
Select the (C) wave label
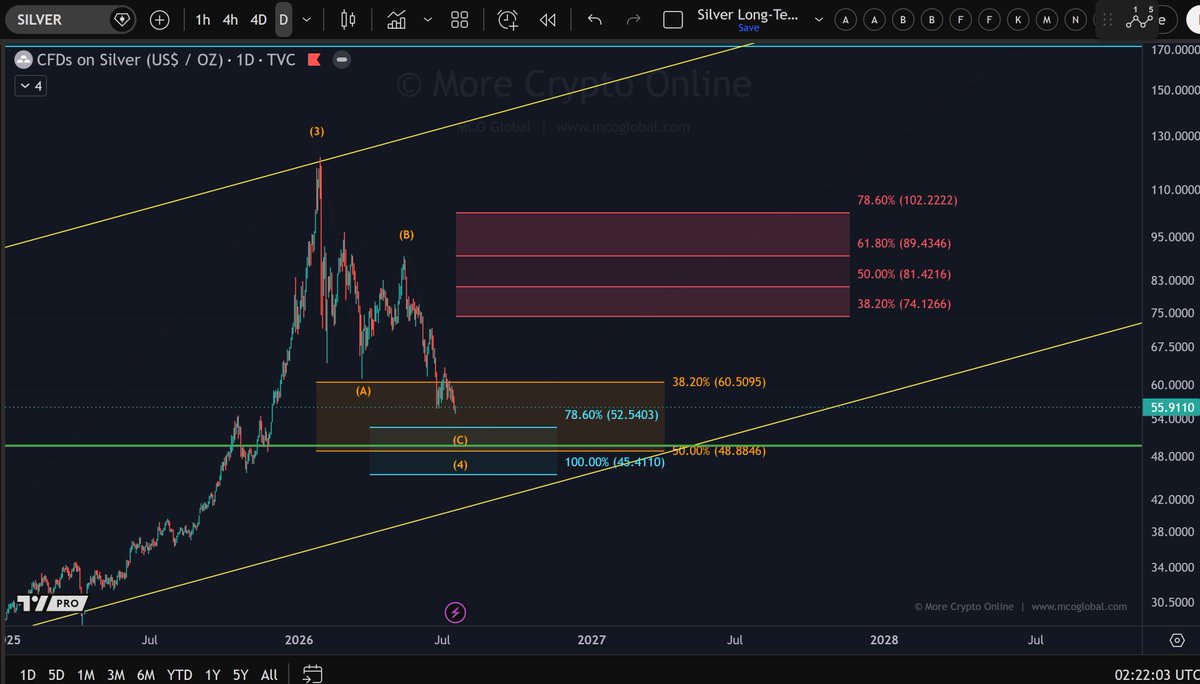pos(460,440)
